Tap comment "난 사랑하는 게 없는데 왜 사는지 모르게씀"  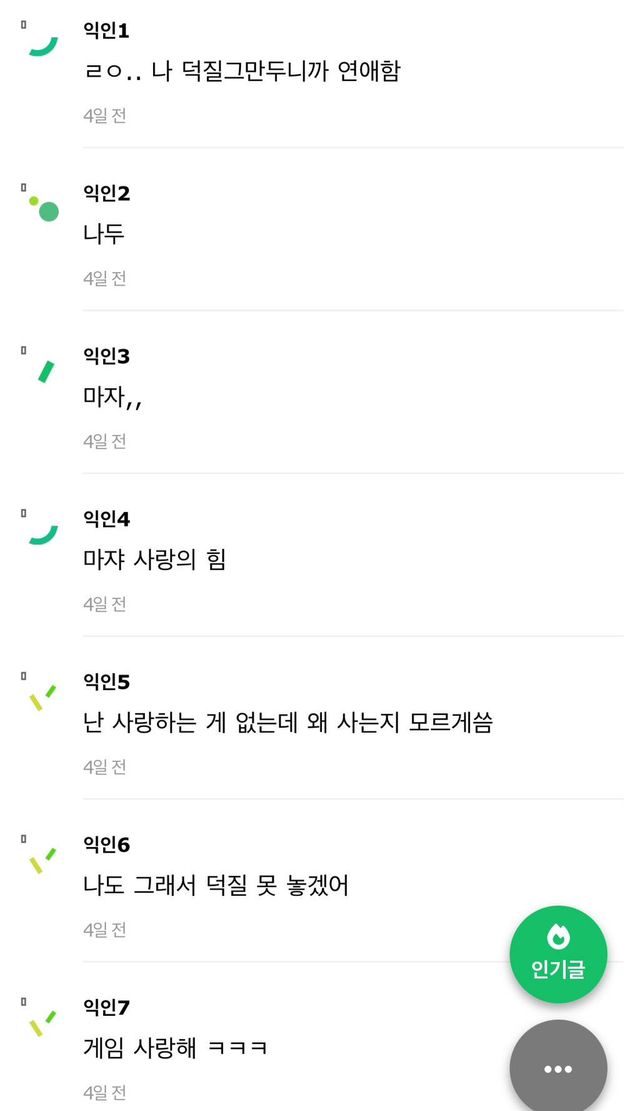pyautogui.click(x=288, y=723)
